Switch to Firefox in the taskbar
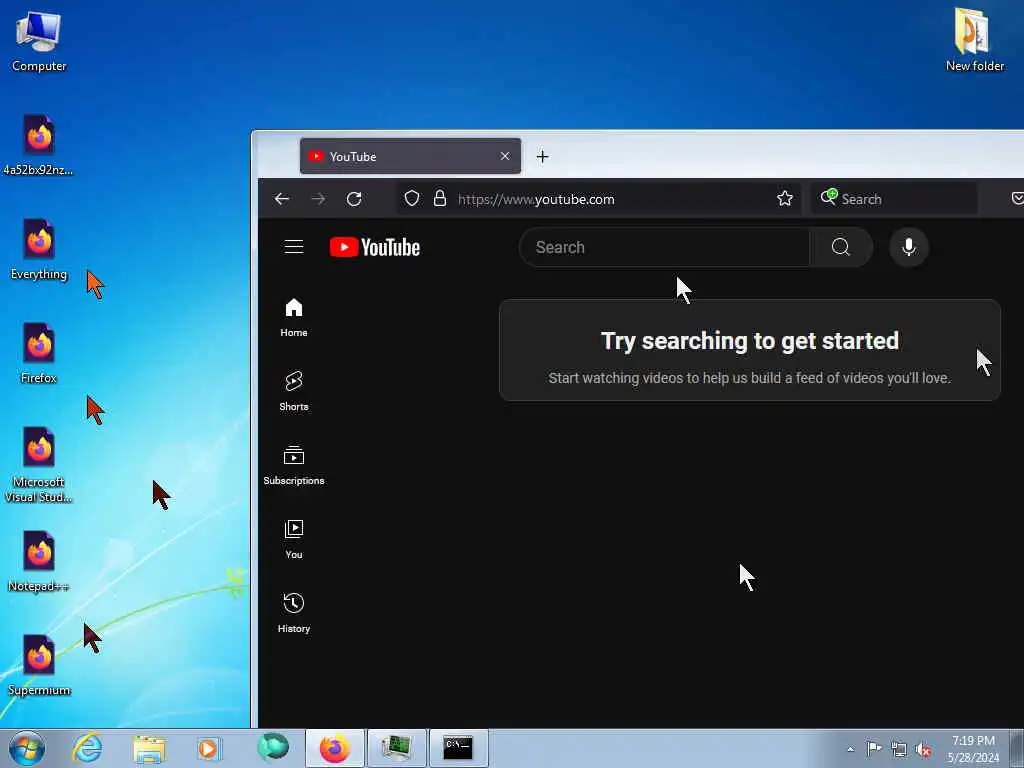The height and width of the screenshot is (768, 1024). click(x=334, y=748)
